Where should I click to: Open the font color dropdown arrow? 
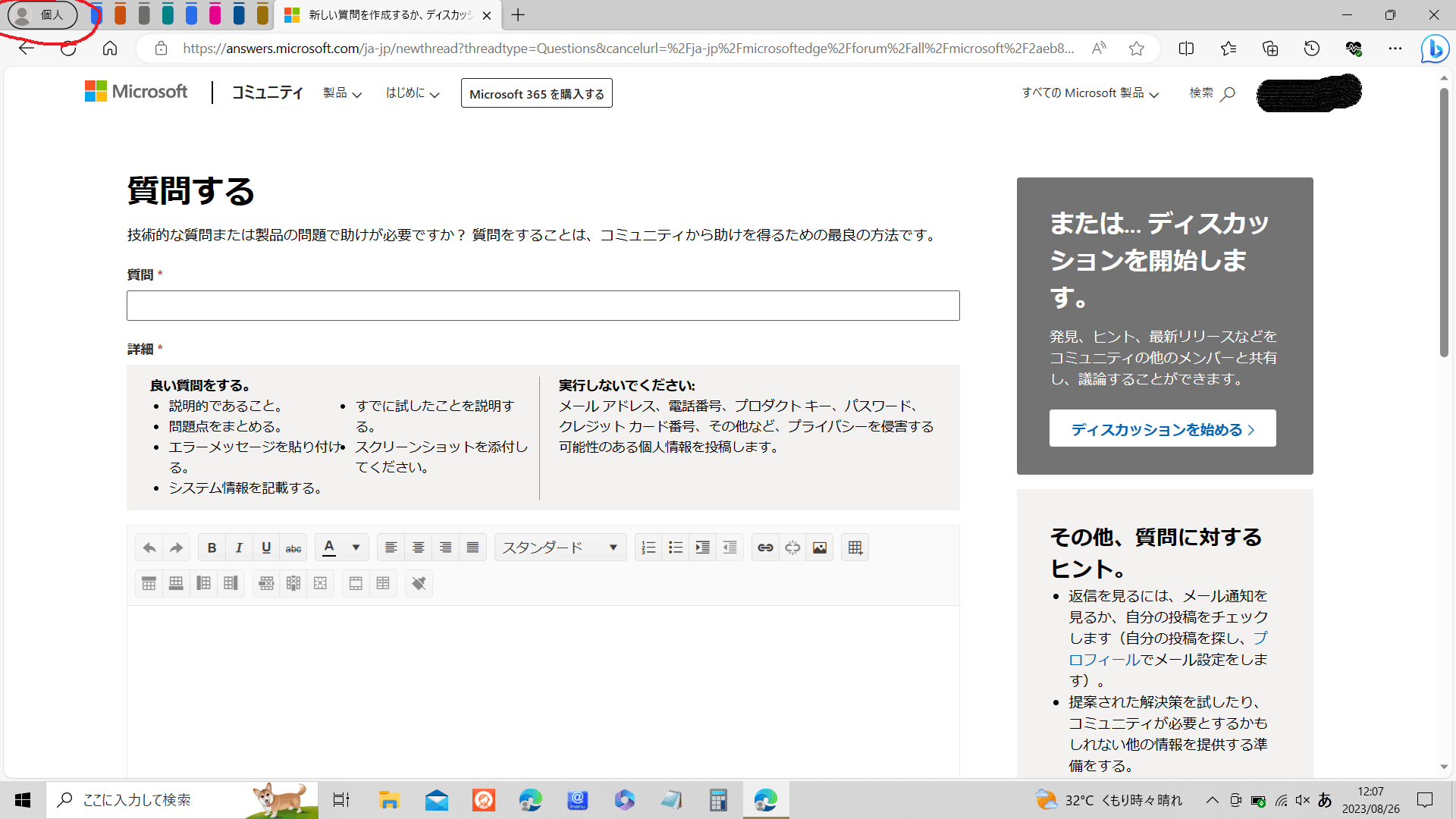(354, 547)
